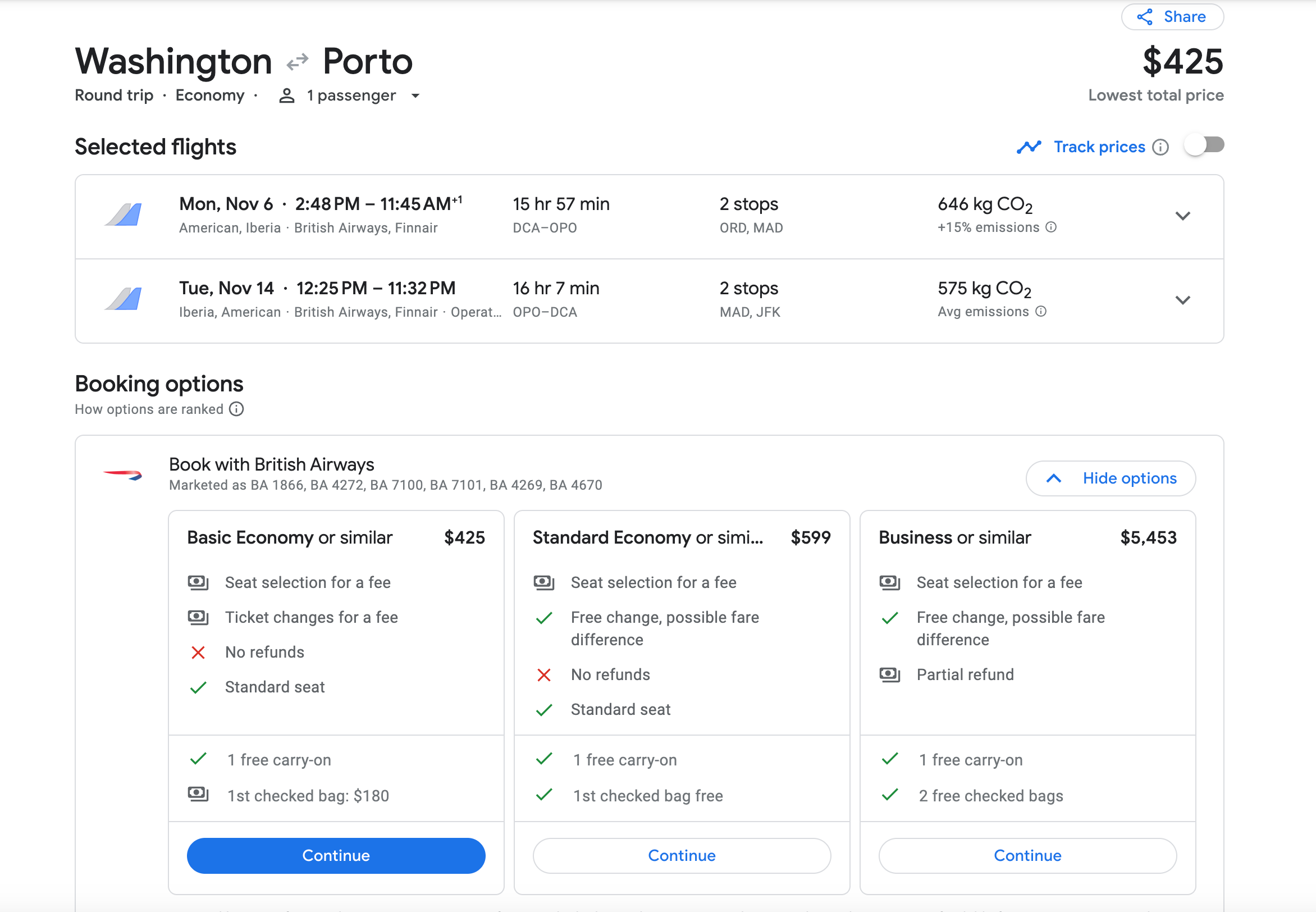Click Basic Economy Standard seat checkmark
Viewport: 1316px width, 912px height.
[198, 687]
